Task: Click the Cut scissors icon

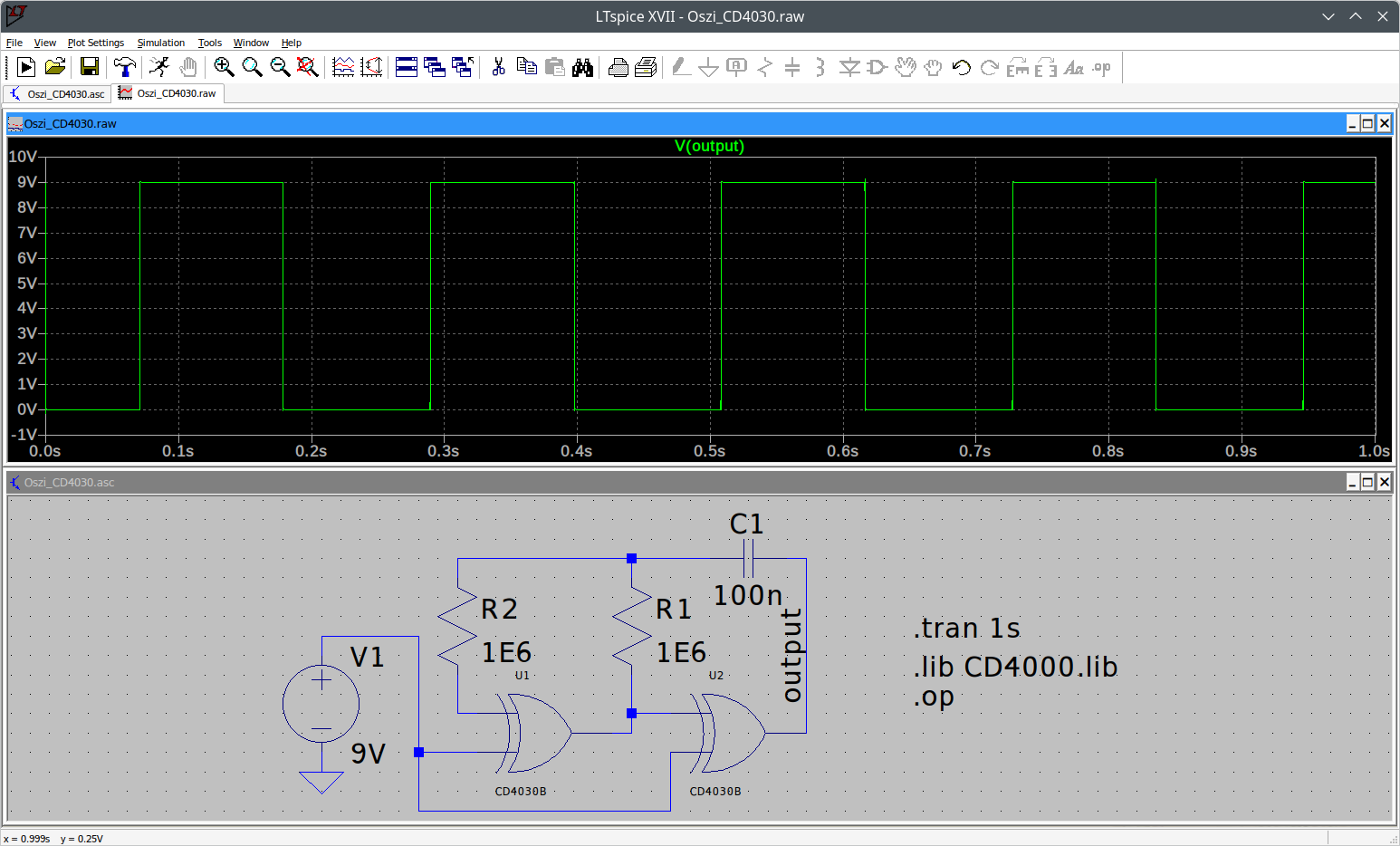Action: (498, 67)
